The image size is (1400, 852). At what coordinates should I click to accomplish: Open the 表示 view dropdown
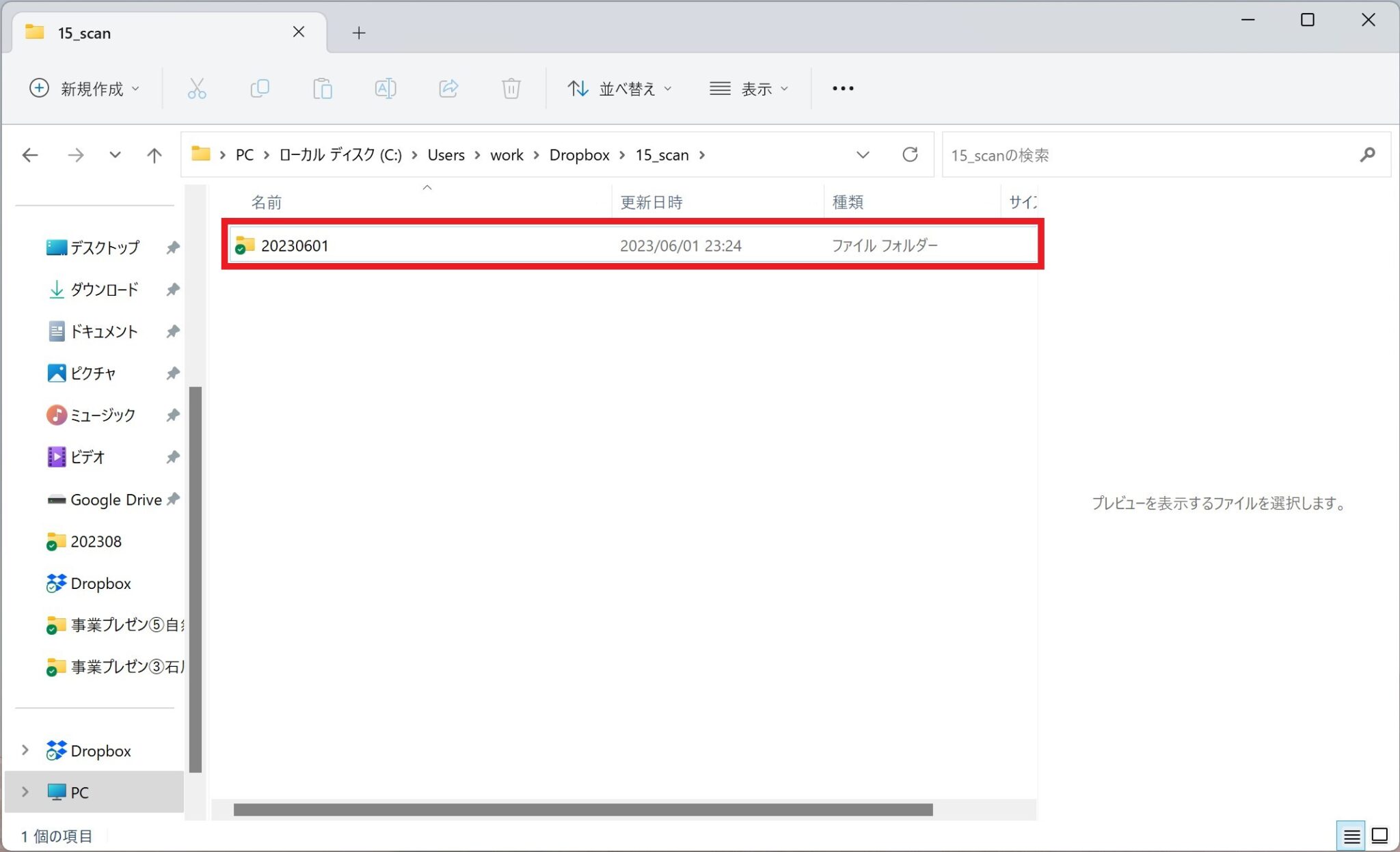(749, 88)
